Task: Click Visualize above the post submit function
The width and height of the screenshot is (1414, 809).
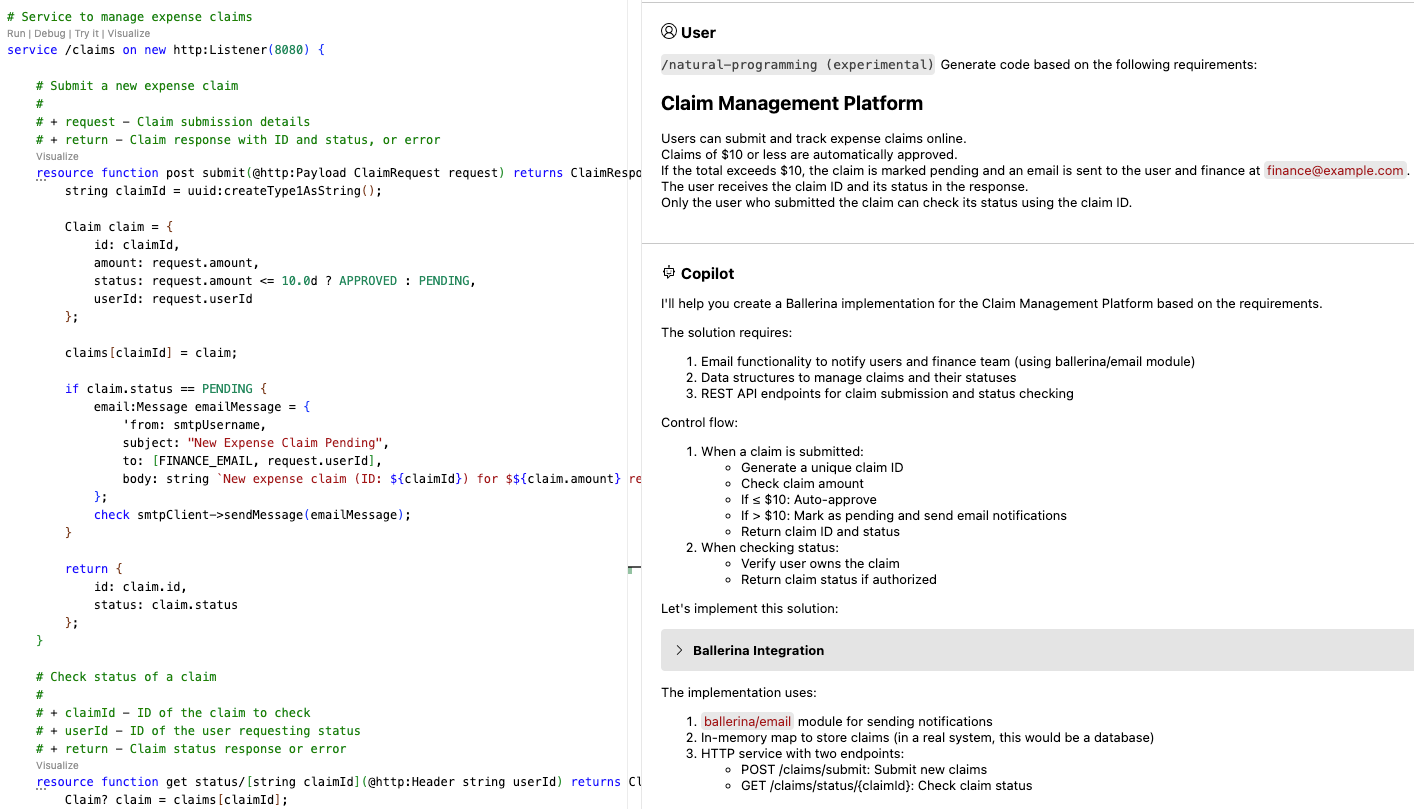Action: [57, 156]
